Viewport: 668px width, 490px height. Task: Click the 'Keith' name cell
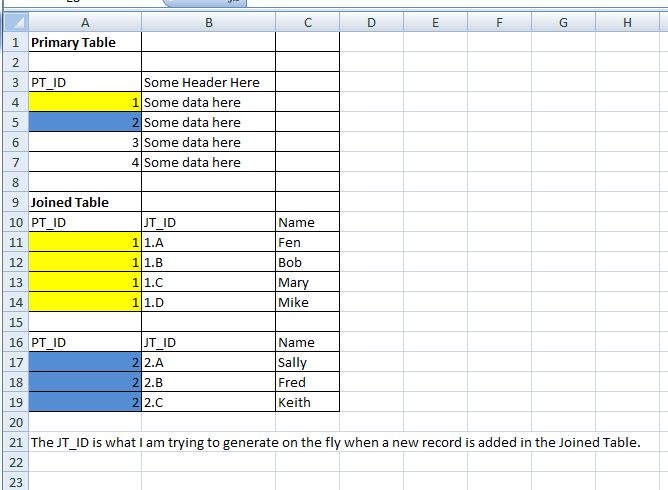[307, 402]
